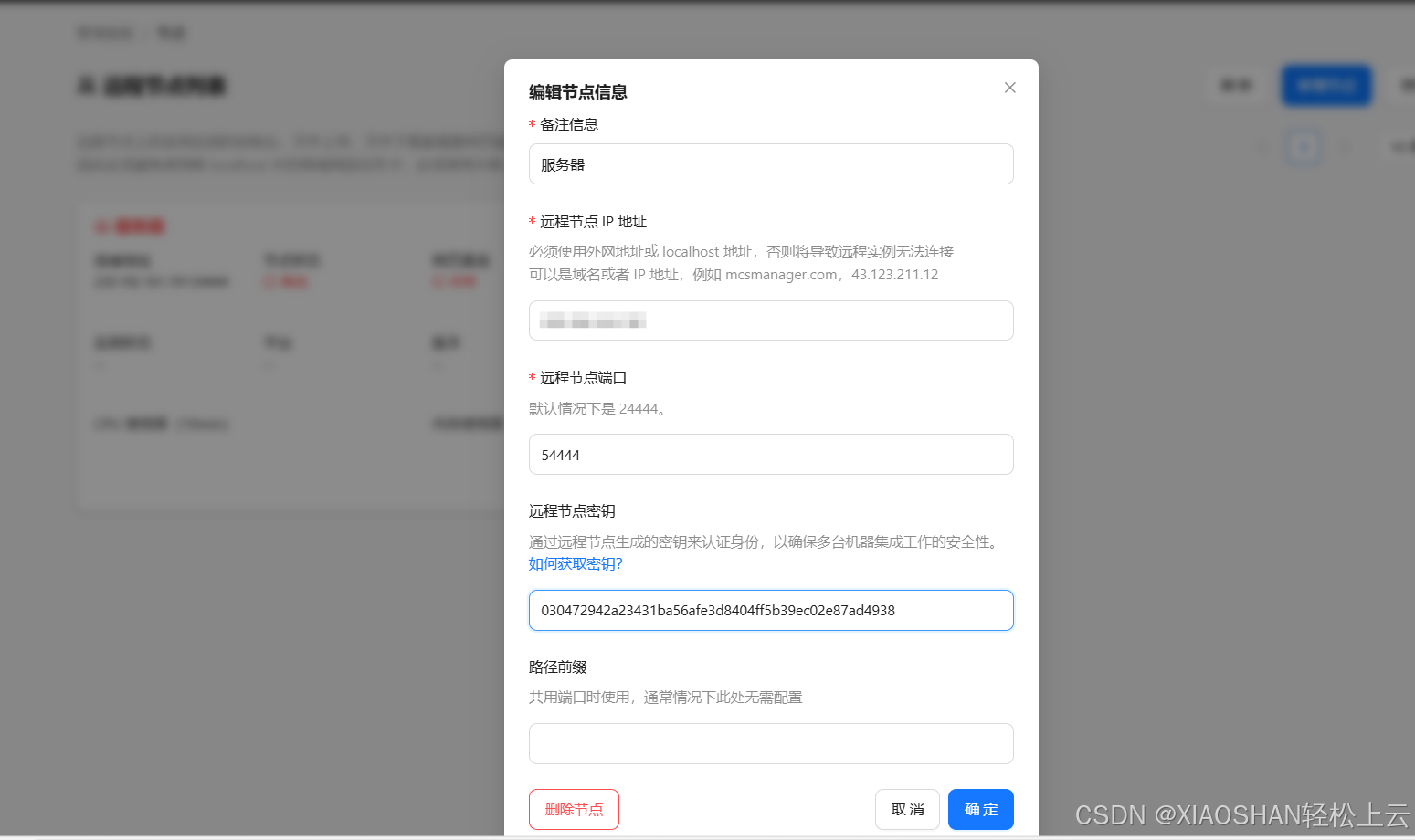Click the 远程节点密钥 label
The width and height of the screenshot is (1415, 840).
[x=572, y=511]
